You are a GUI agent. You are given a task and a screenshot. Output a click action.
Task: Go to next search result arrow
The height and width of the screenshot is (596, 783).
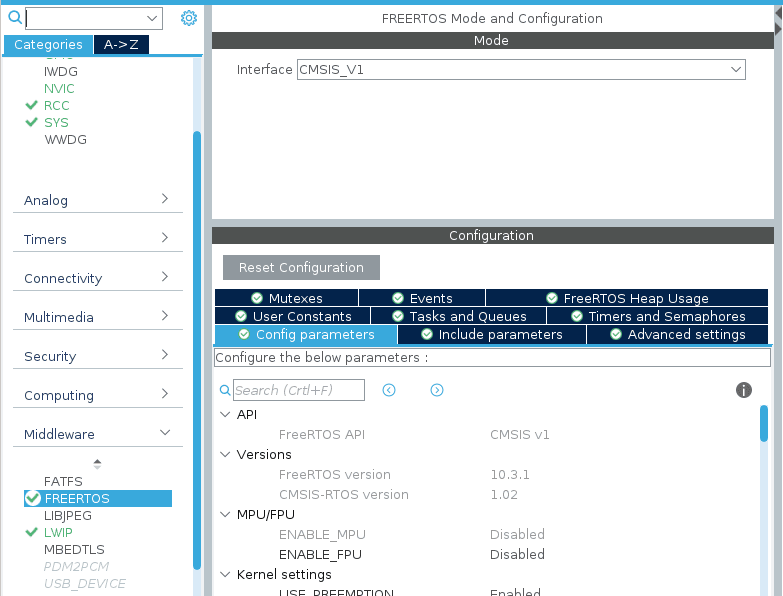437,390
